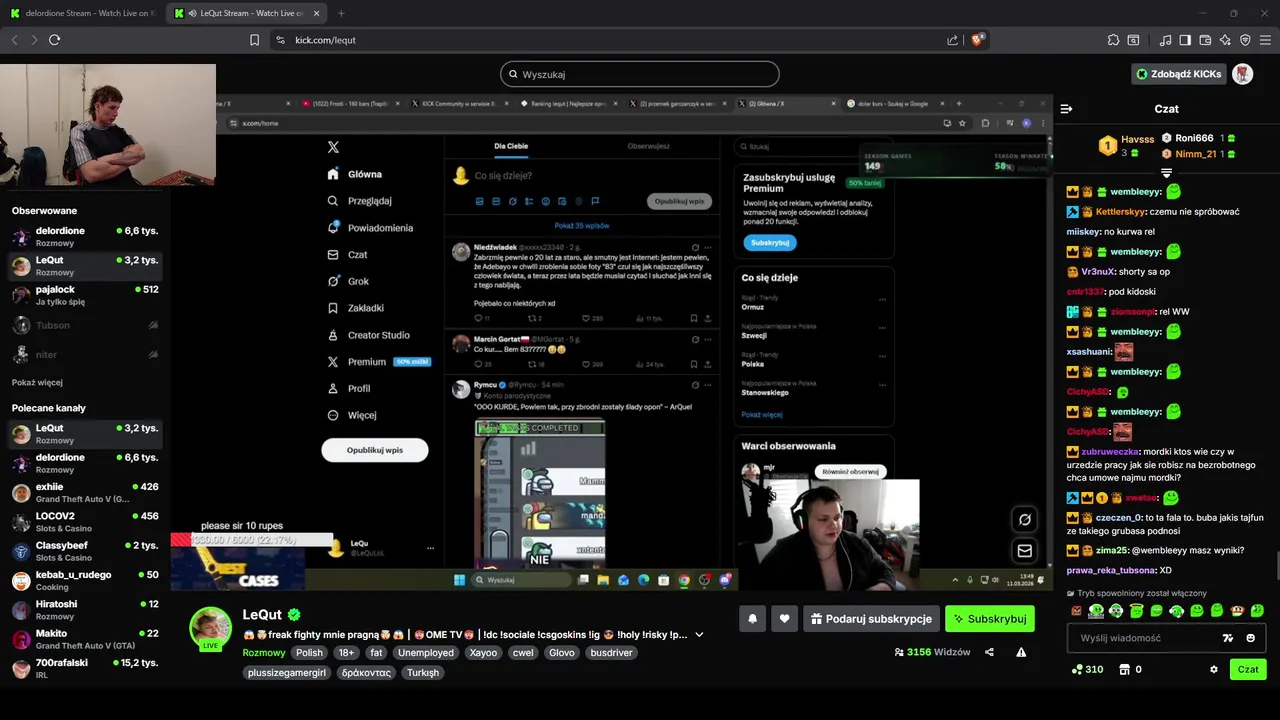Expand the stream title chevron
The image size is (1280, 720).
[699, 635]
